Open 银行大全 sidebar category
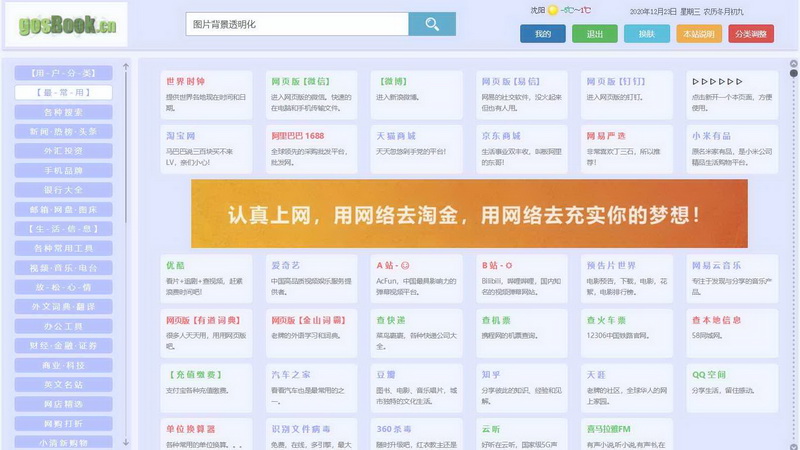 click(x=63, y=189)
